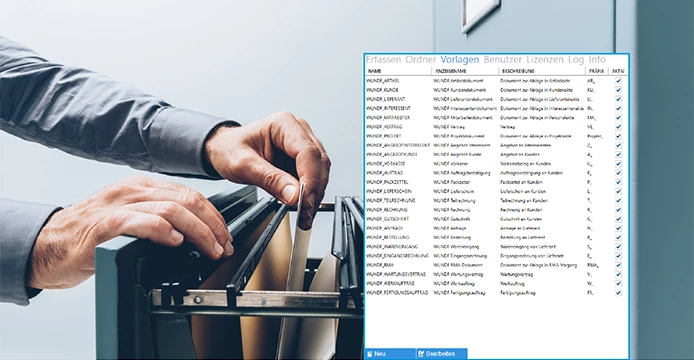
Task: Click the 'Projekt_' prefix cell
Action: (x=595, y=136)
